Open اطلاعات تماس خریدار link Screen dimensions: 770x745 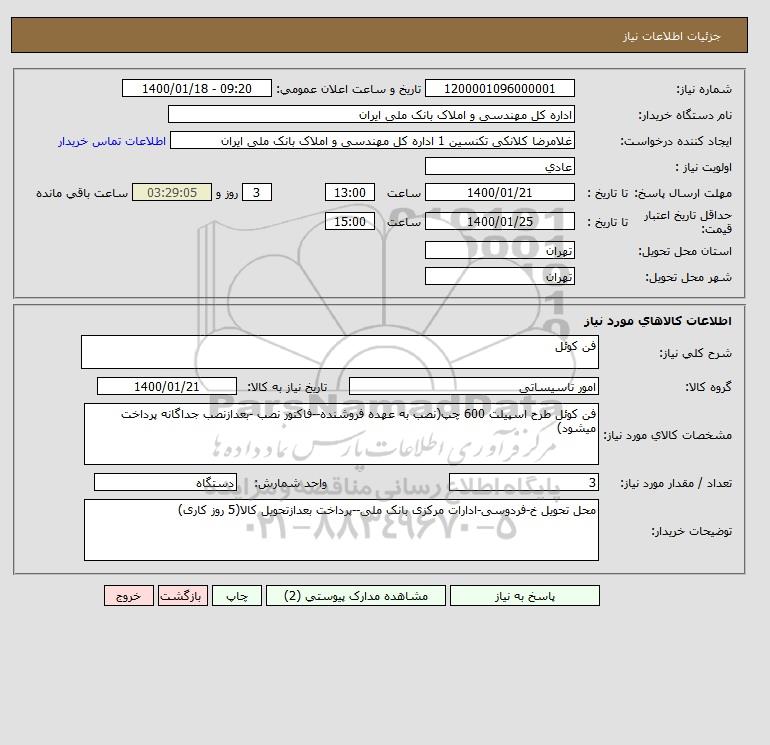click(x=111, y=141)
